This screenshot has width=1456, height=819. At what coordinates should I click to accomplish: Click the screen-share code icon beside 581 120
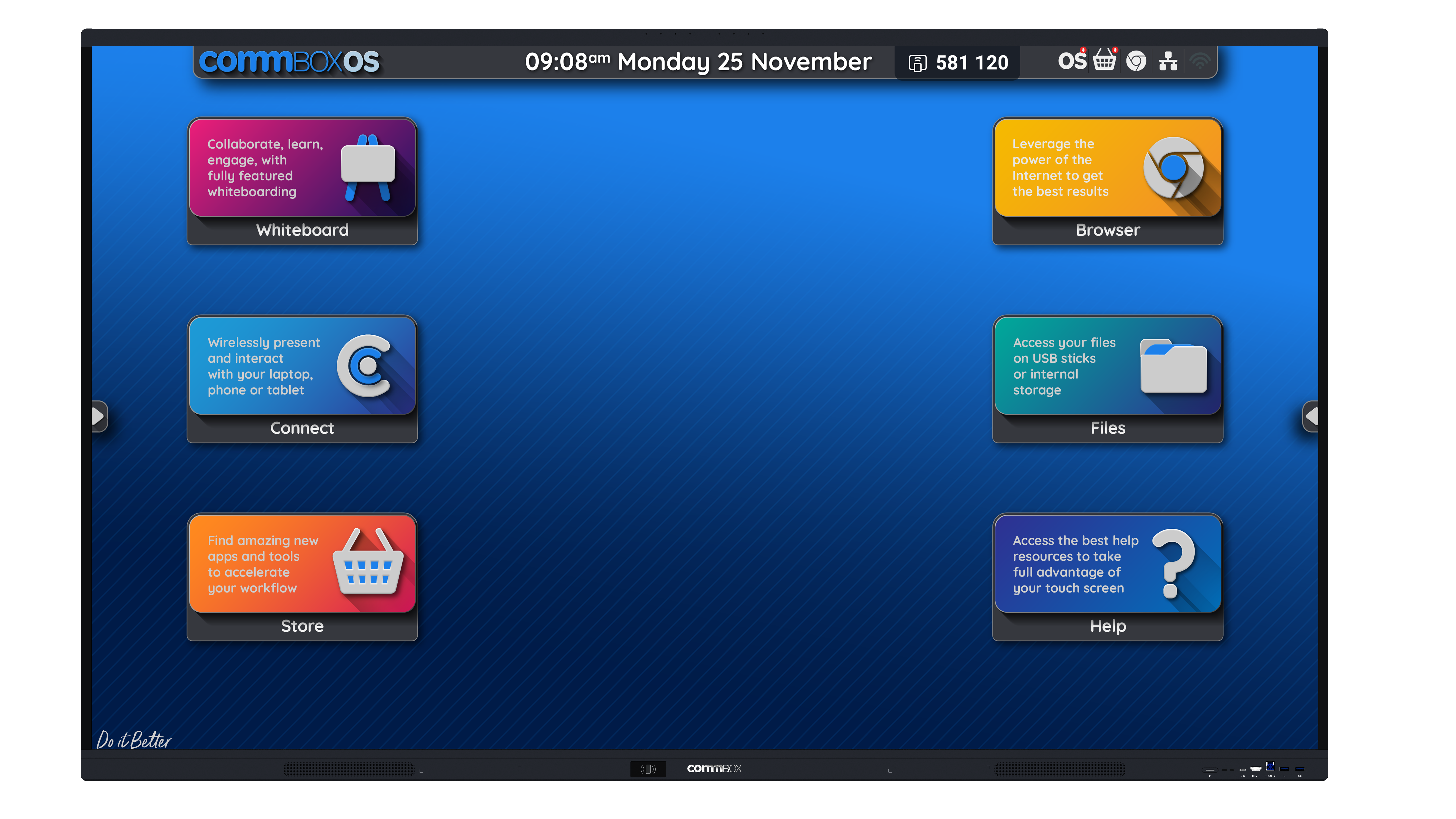(x=917, y=63)
